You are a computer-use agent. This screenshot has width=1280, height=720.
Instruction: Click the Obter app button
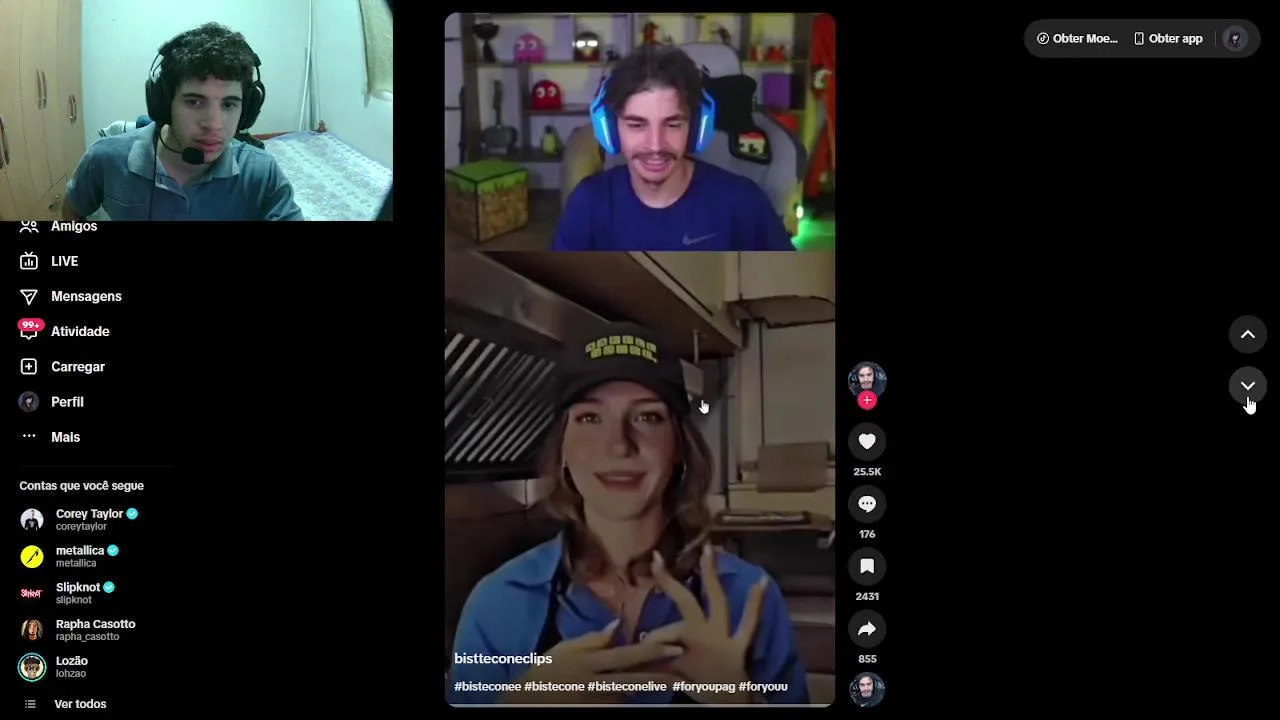pyautogui.click(x=1168, y=39)
